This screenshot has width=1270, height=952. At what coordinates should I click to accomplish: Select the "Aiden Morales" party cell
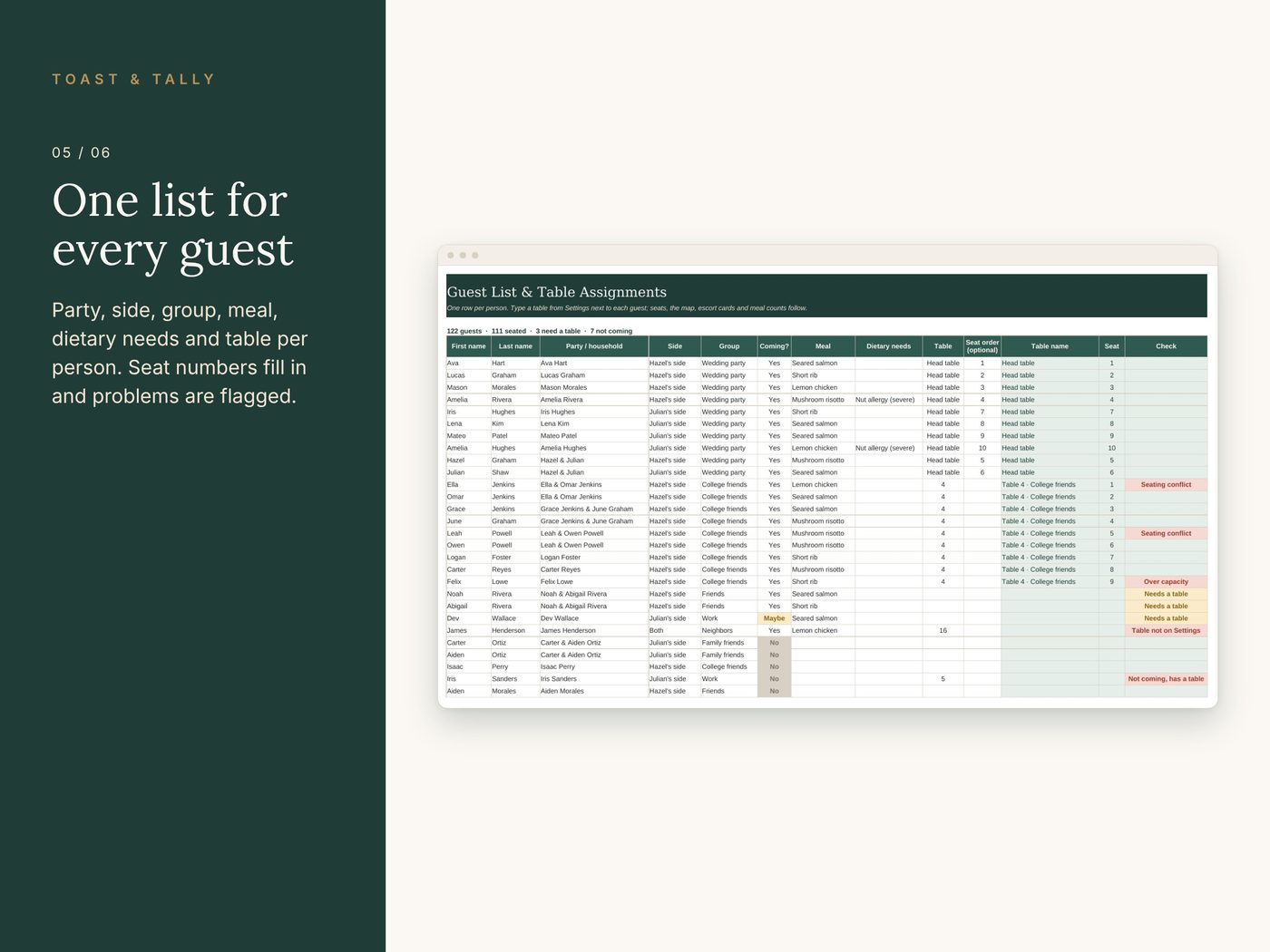pyautogui.click(x=594, y=691)
